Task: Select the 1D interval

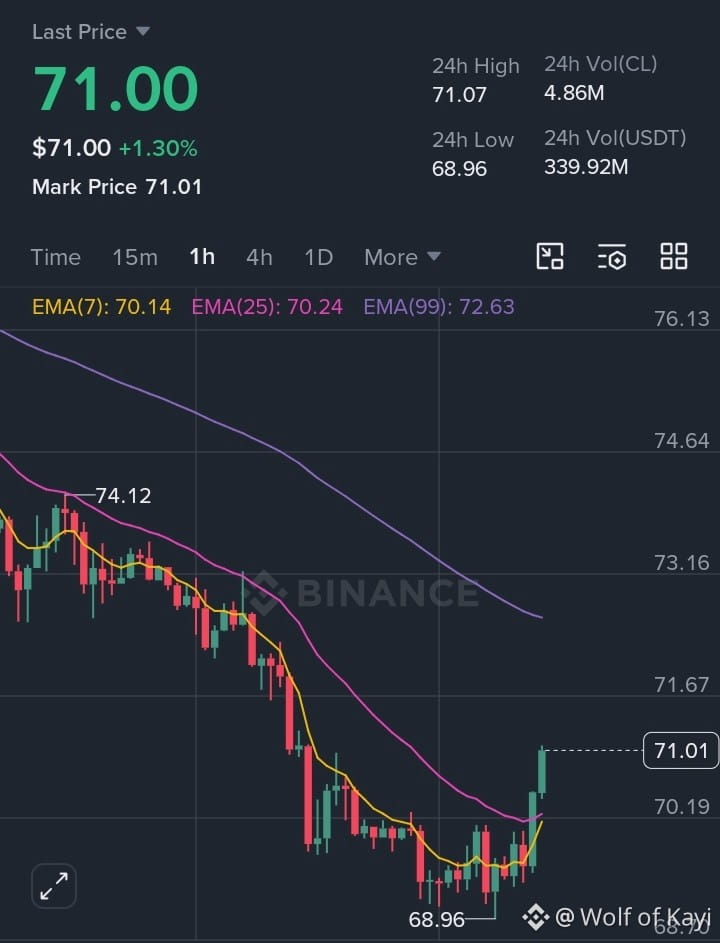Action: click(318, 257)
